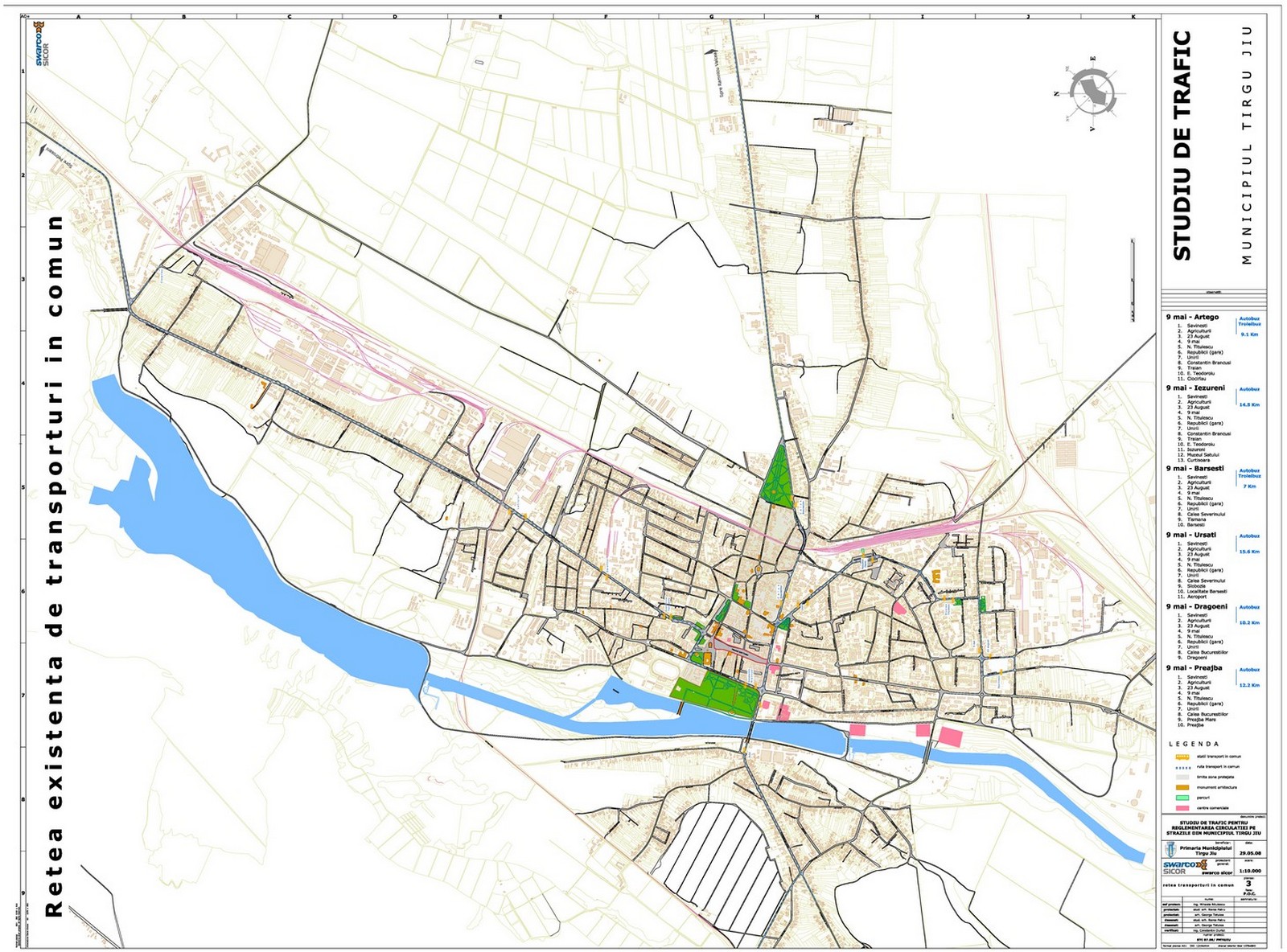
Task: Click the dotted transport route legend symbol
Action: pyautogui.click(x=1182, y=767)
